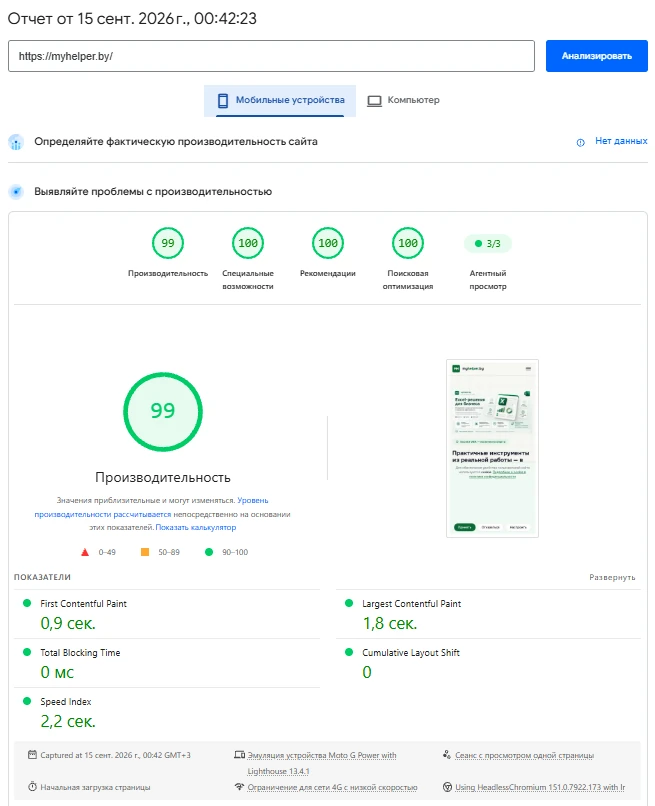Click the Captured at 15 сент. text
Image resolution: width=655 pixels, height=806 pixels.
point(115,755)
